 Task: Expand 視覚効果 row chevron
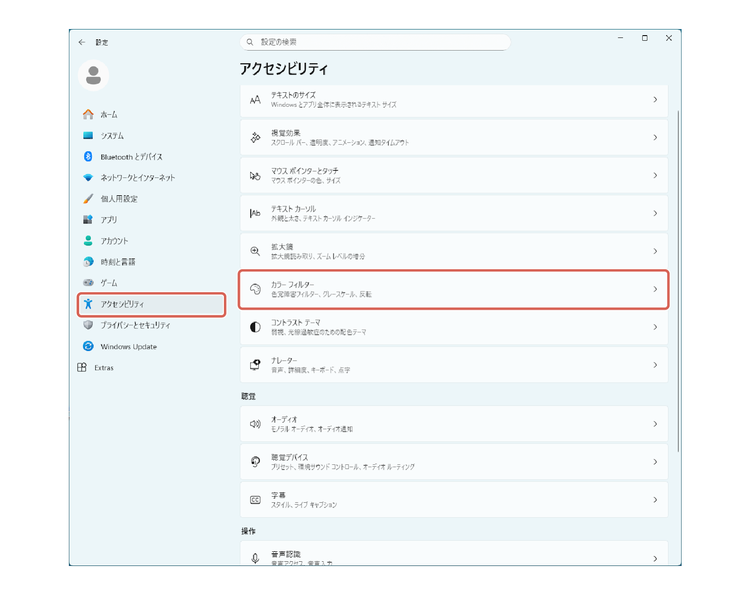(655, 137)
